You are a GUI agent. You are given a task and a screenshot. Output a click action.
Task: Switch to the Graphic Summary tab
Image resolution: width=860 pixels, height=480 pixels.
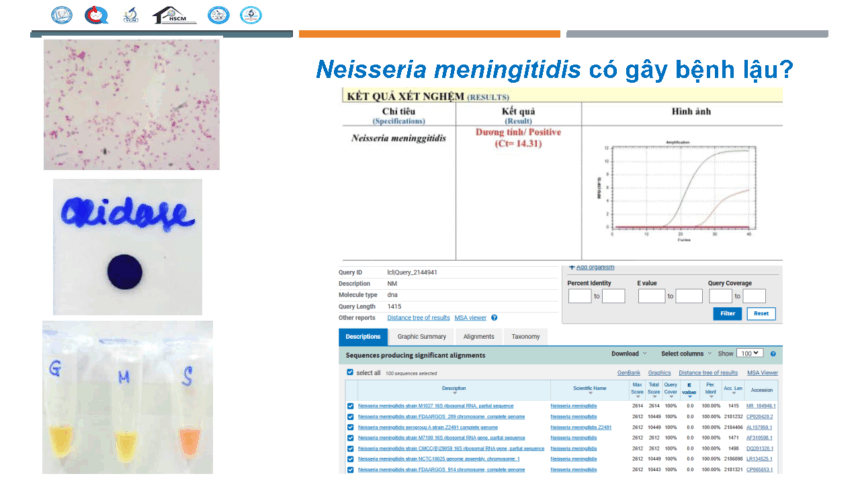click(421, 337)
